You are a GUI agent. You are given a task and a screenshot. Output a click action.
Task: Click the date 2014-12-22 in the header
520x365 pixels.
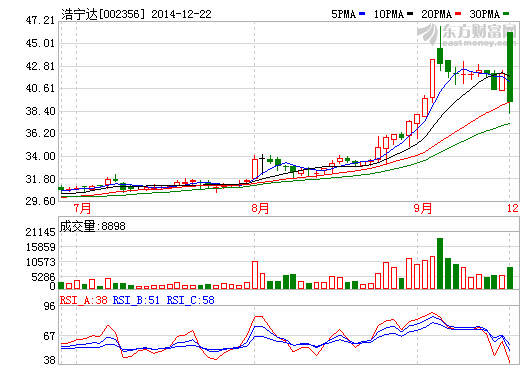pyautogui.click(x=181, y=14)
